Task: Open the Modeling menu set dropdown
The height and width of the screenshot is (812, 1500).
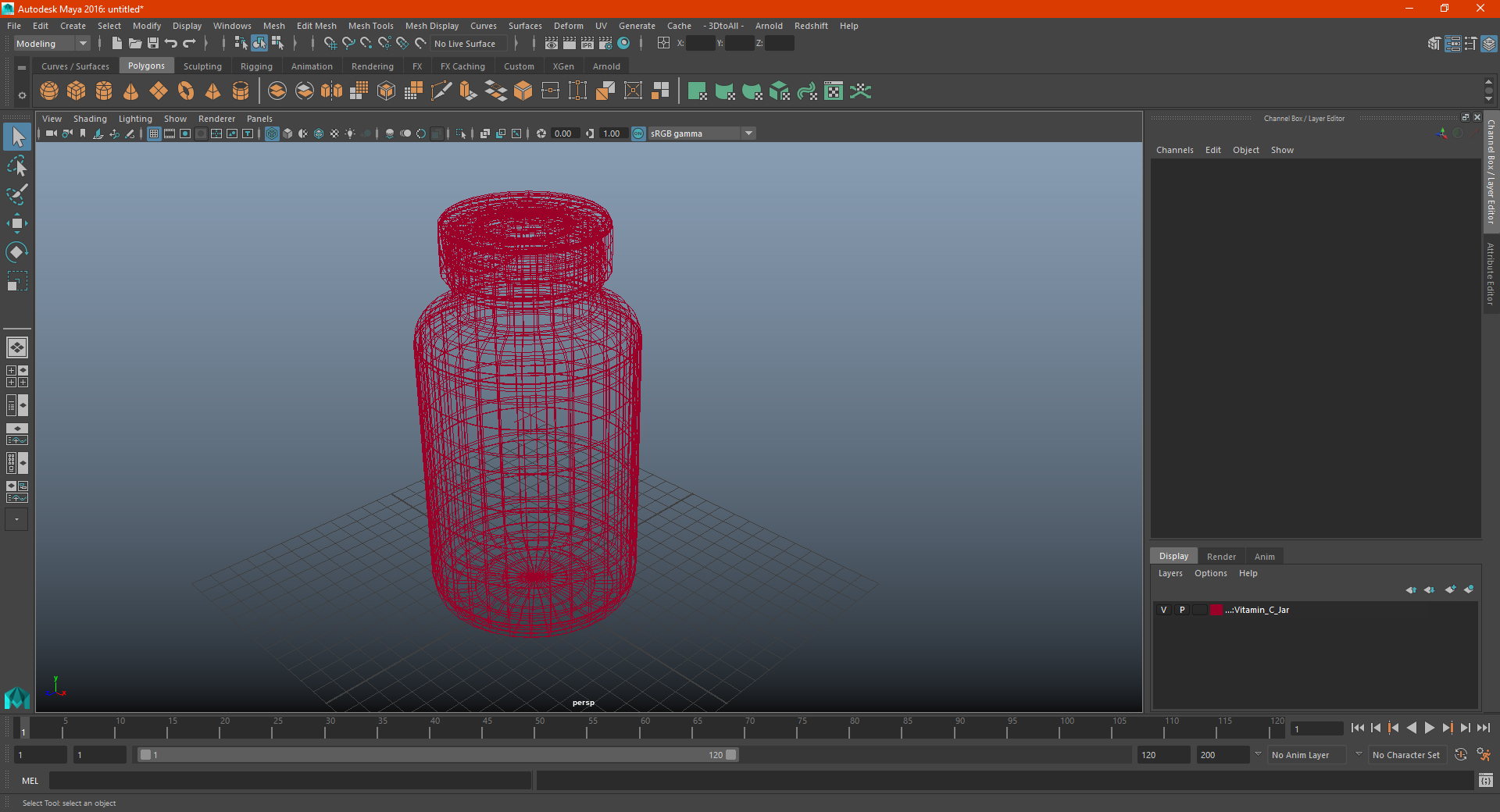Action: click(x=52, y=44)
